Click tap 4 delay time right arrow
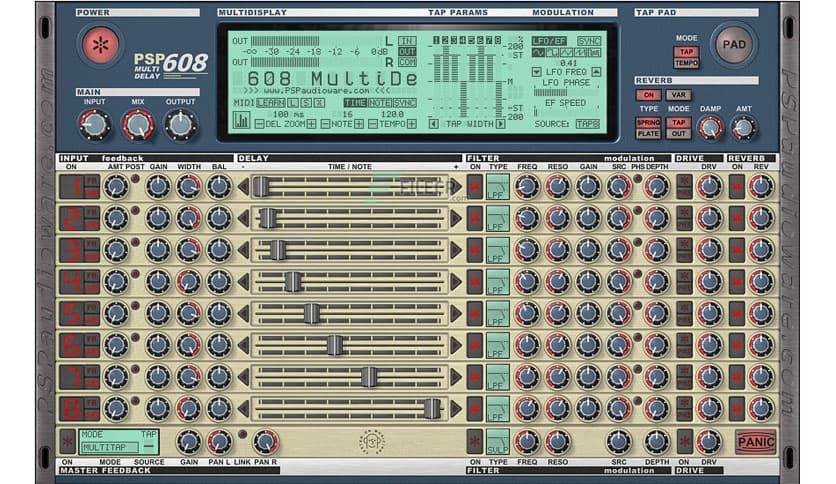Viewport: 836px width, 484px height. (456, 282)
